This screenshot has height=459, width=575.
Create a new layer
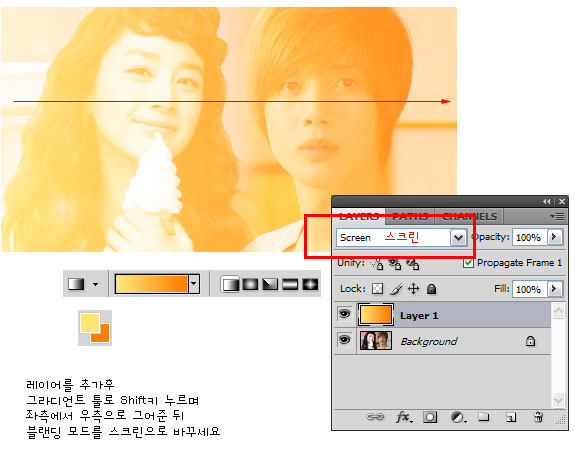(511, 417)
